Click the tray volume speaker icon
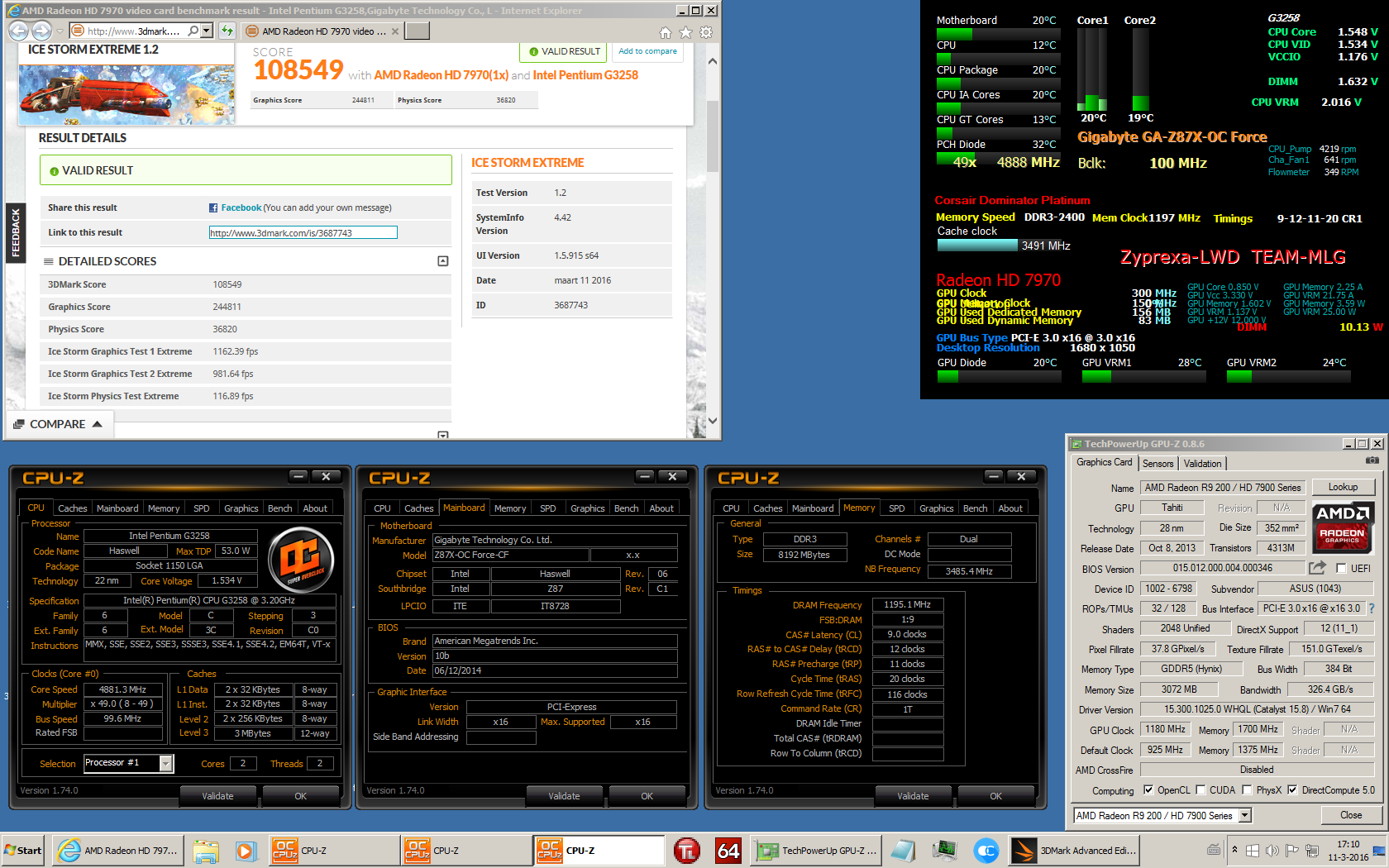Screen dimensions: 1389x868 point(1272,850)
